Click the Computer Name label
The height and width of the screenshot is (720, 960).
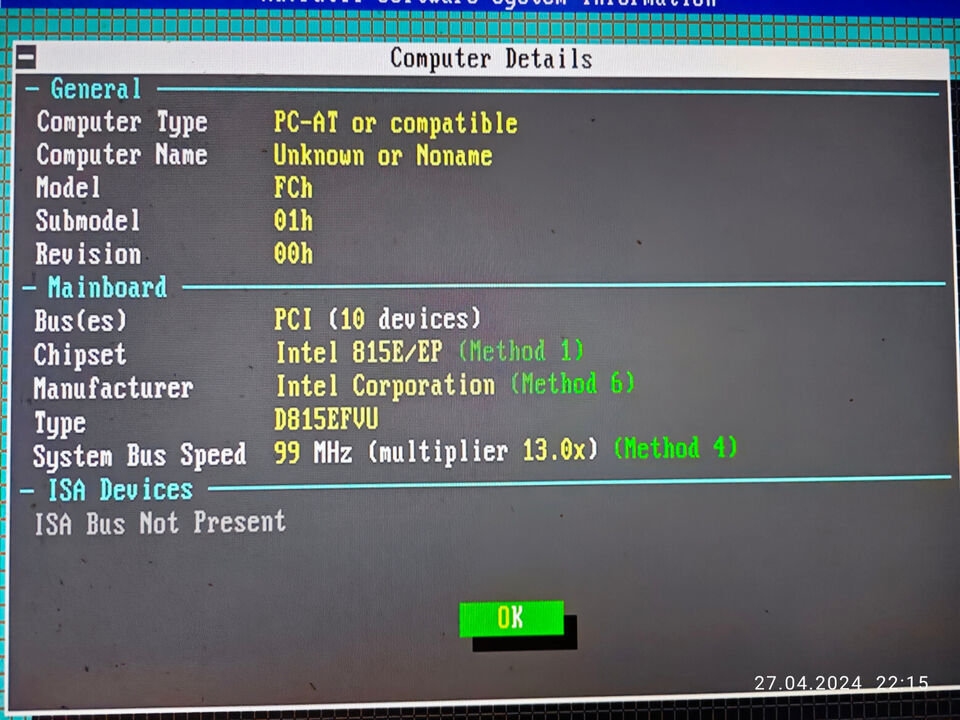[122, 154]
